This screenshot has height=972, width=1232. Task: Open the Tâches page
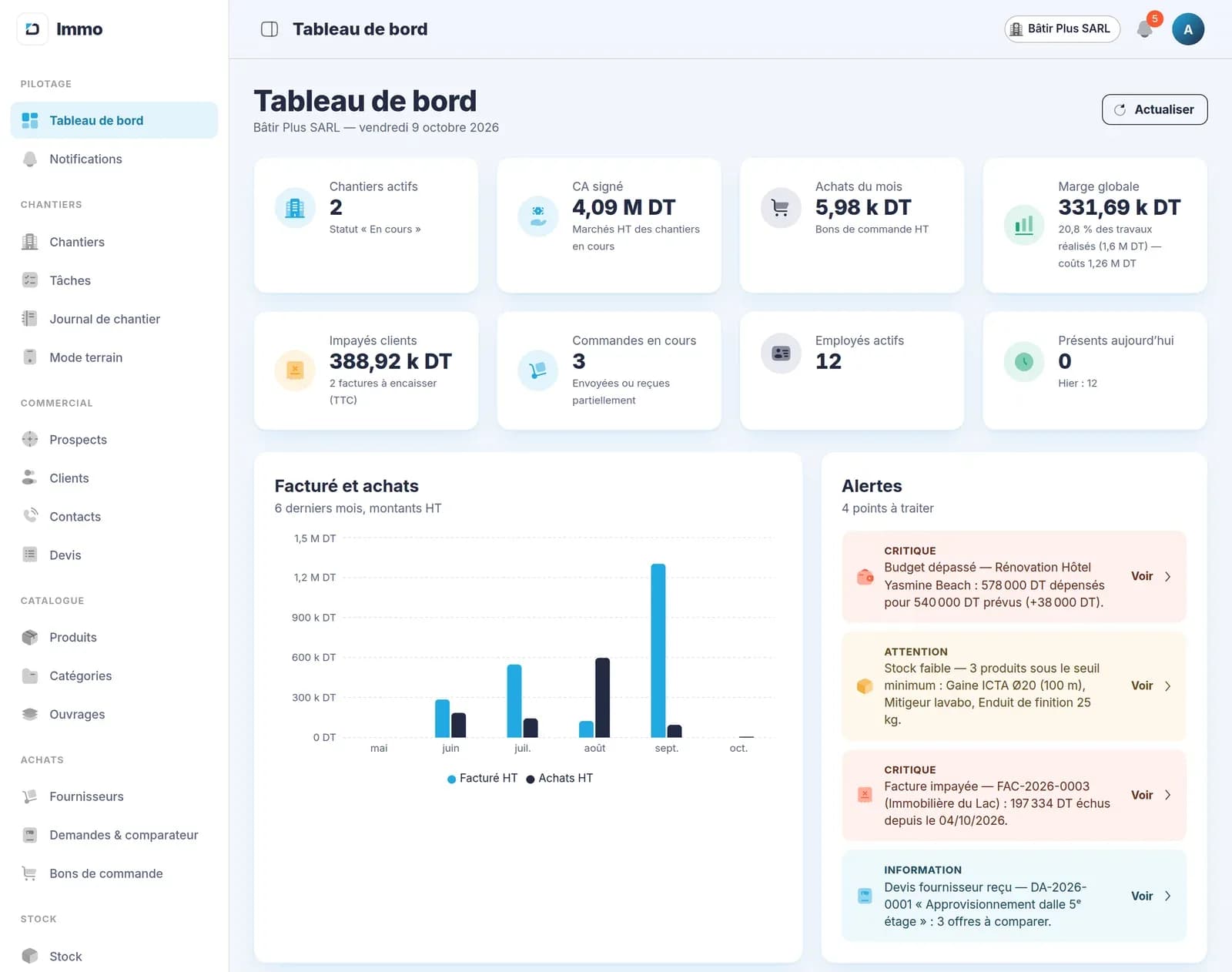tap(114, 280)
